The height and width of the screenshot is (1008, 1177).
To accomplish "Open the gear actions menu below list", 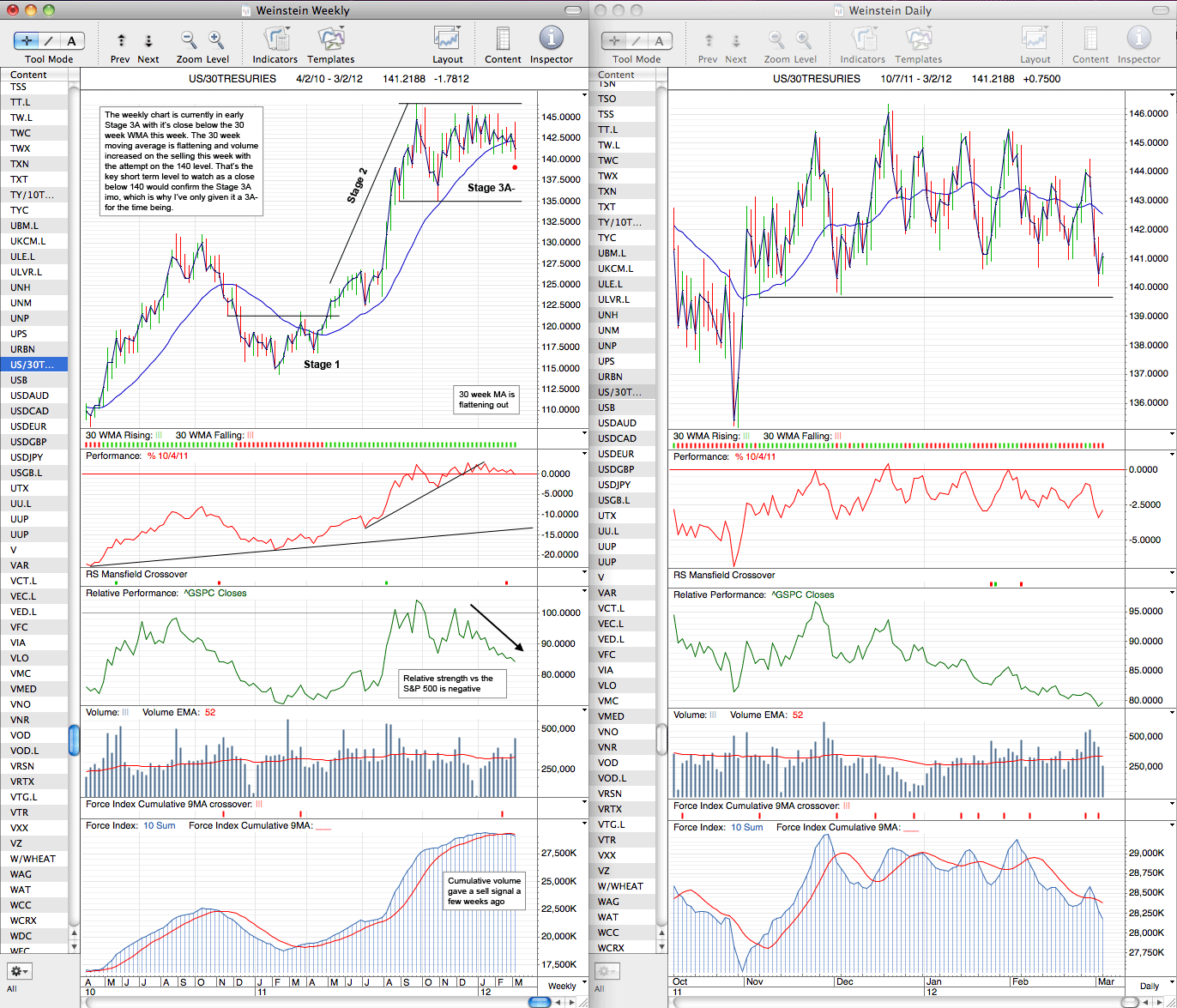I will [x=20, y=971].
